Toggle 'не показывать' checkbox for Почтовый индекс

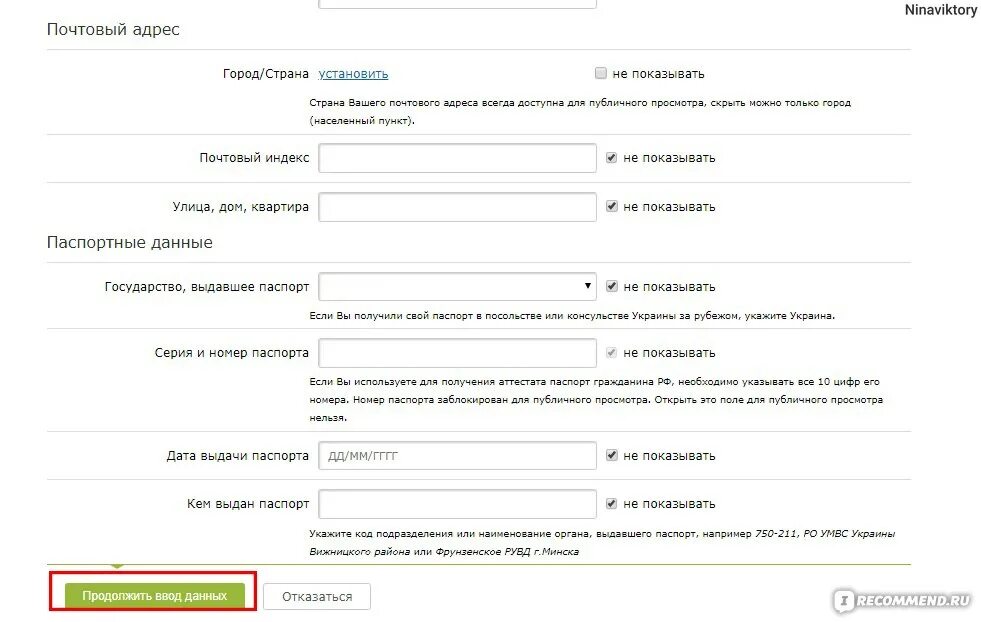pos(611,158)
